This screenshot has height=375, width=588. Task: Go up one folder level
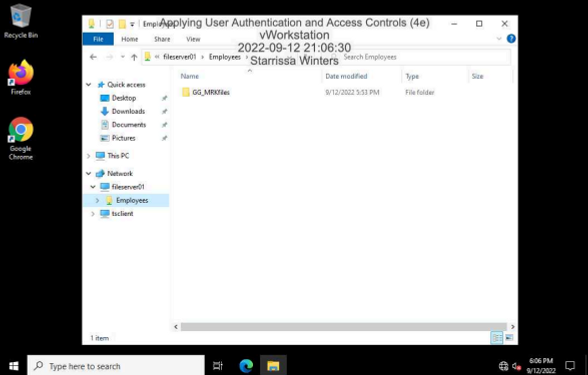[x=134, y=57]
